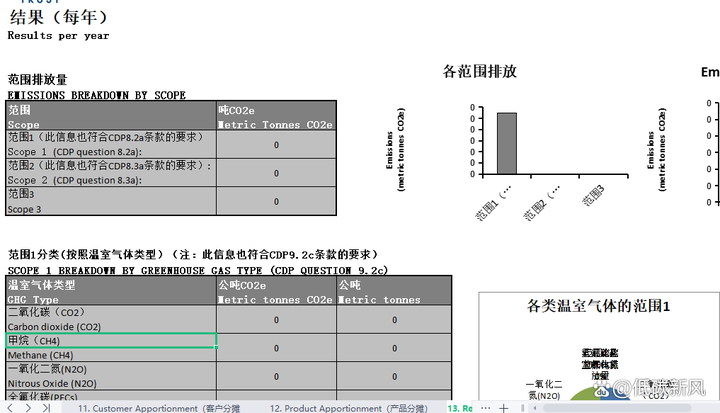This screenshot has height=413, width=720.
Task: Click the Scope 2 emissions value cell
Action: click(276, 173)
